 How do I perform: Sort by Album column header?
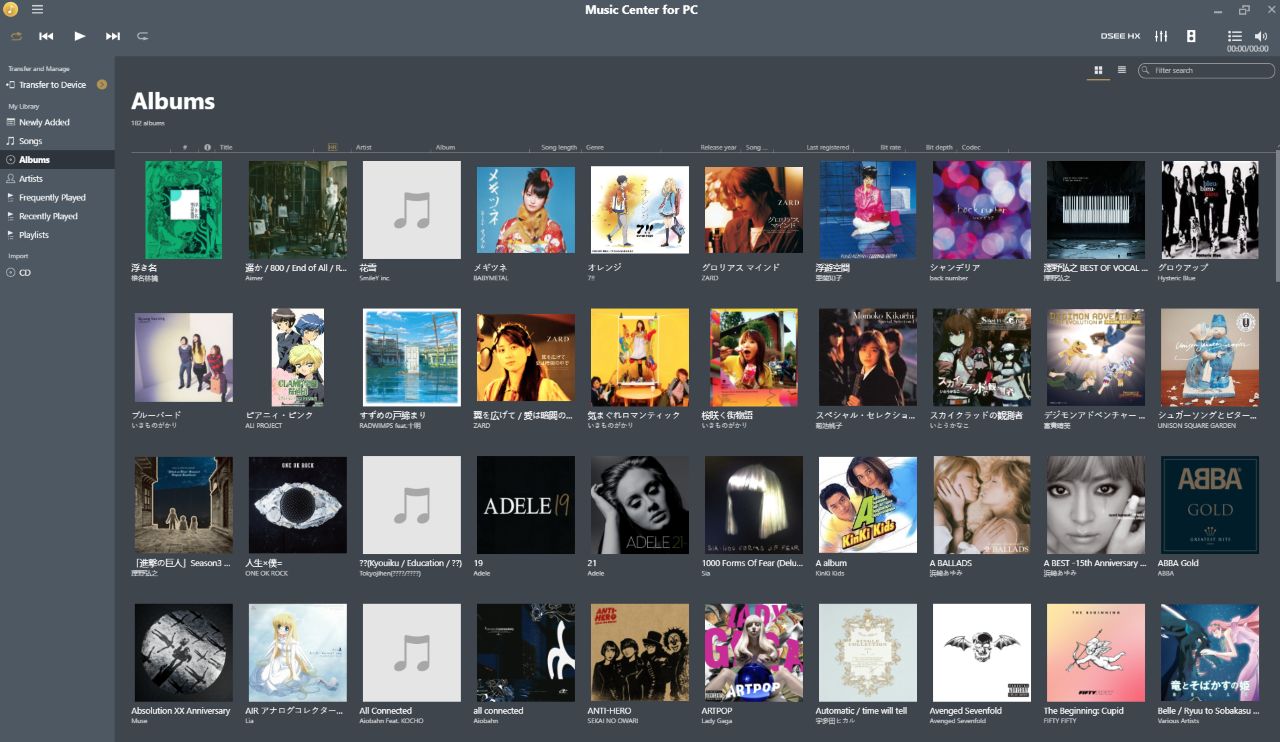tap(445, 147)
